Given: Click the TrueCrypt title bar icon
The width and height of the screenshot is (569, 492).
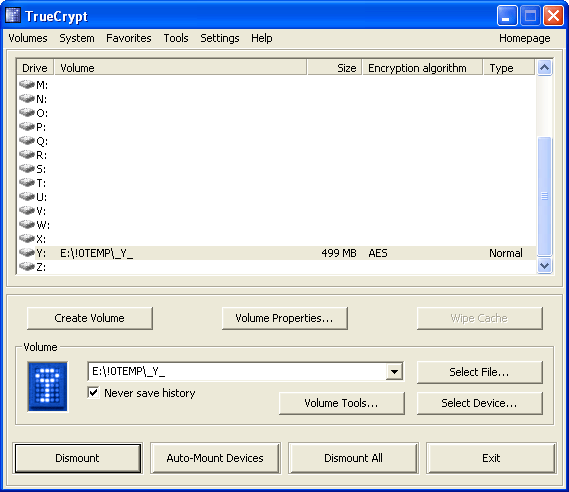Looking at the screenshot, I should [x=13, y=16].
